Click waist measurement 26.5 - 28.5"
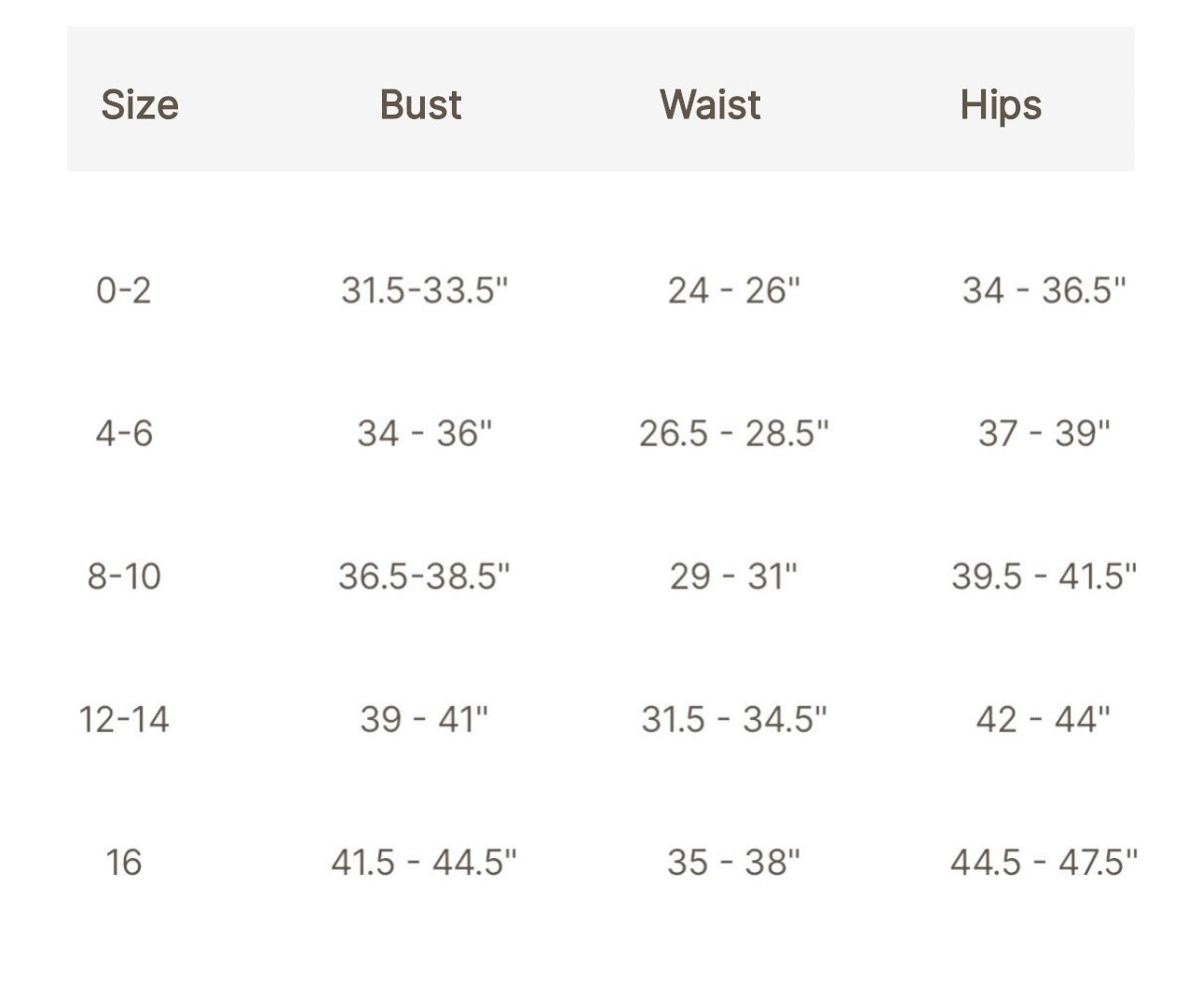 pos(733,433)
